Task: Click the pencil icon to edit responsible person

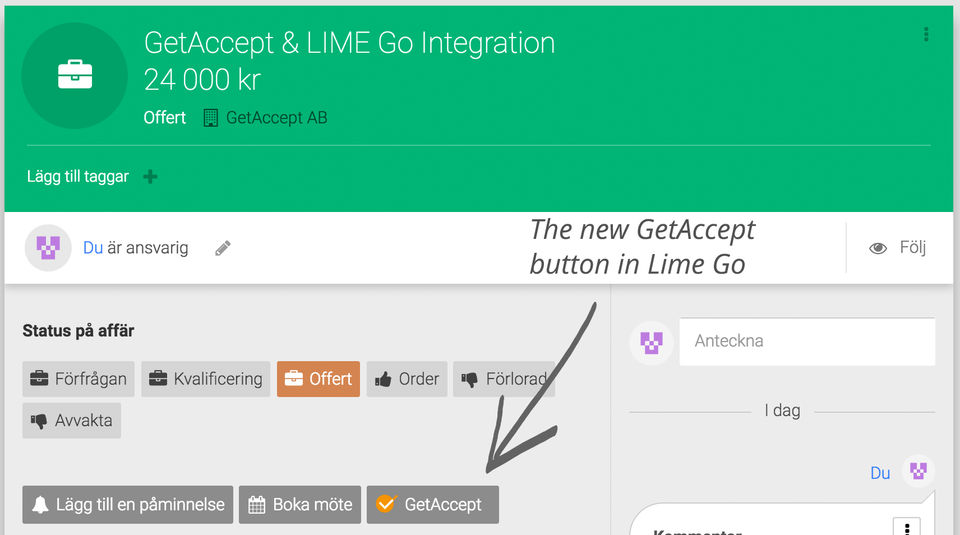Action: pyautogui.click(x=223, y=248)
